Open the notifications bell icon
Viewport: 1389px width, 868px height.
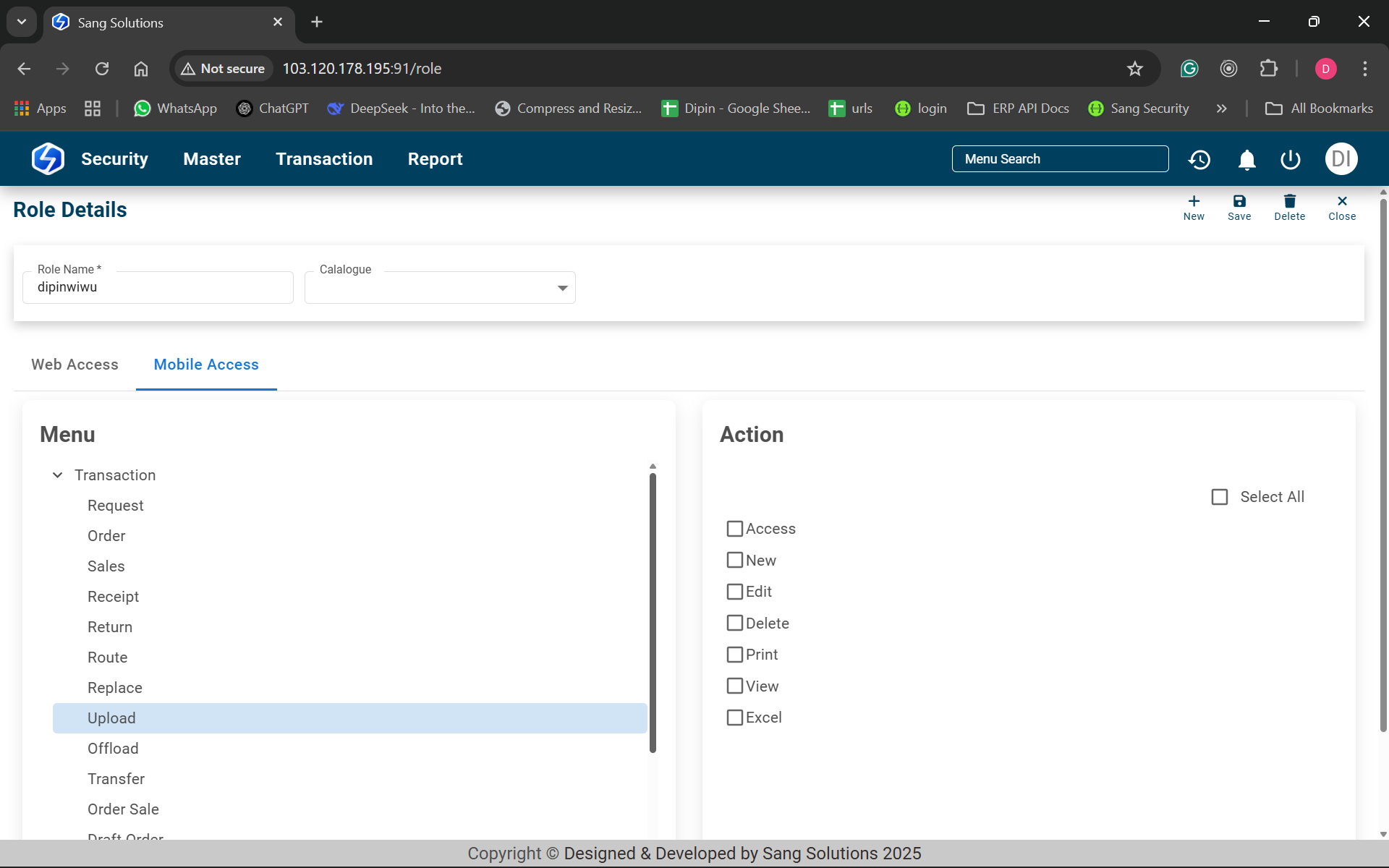tap(1246, 159)
